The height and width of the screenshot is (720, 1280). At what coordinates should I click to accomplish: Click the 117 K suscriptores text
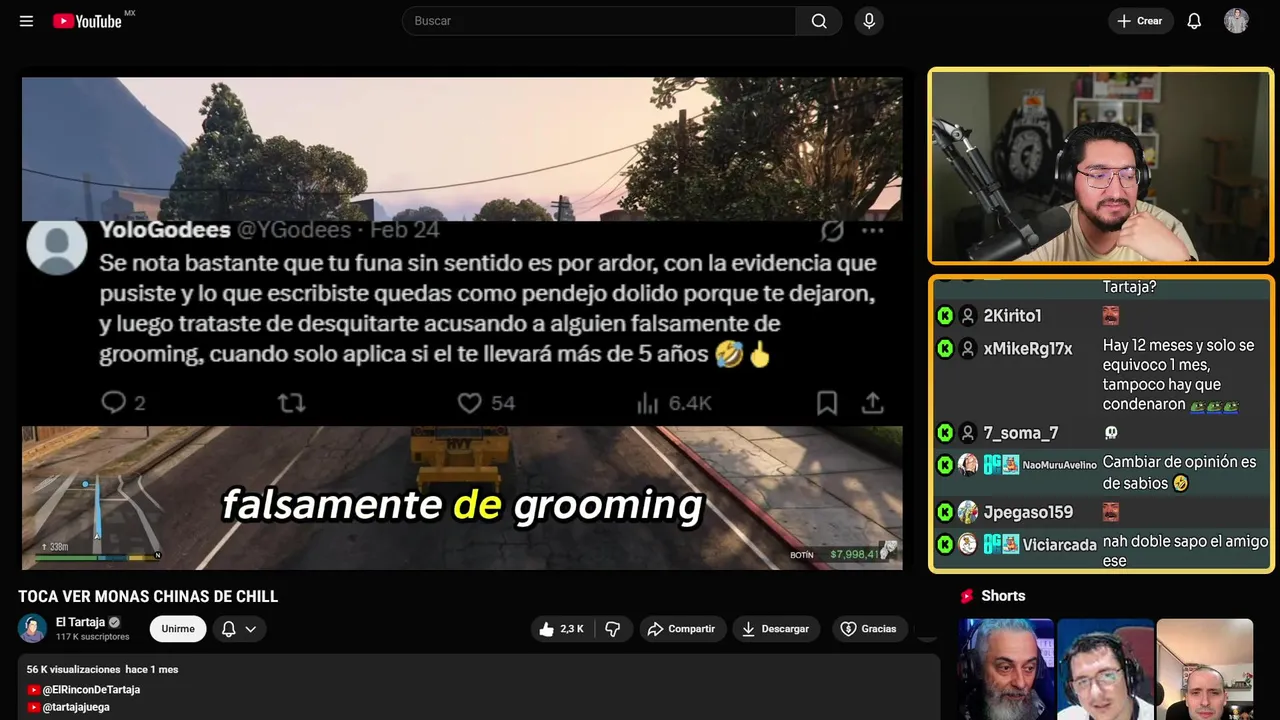pyautogui.click(x=93, y=637)
